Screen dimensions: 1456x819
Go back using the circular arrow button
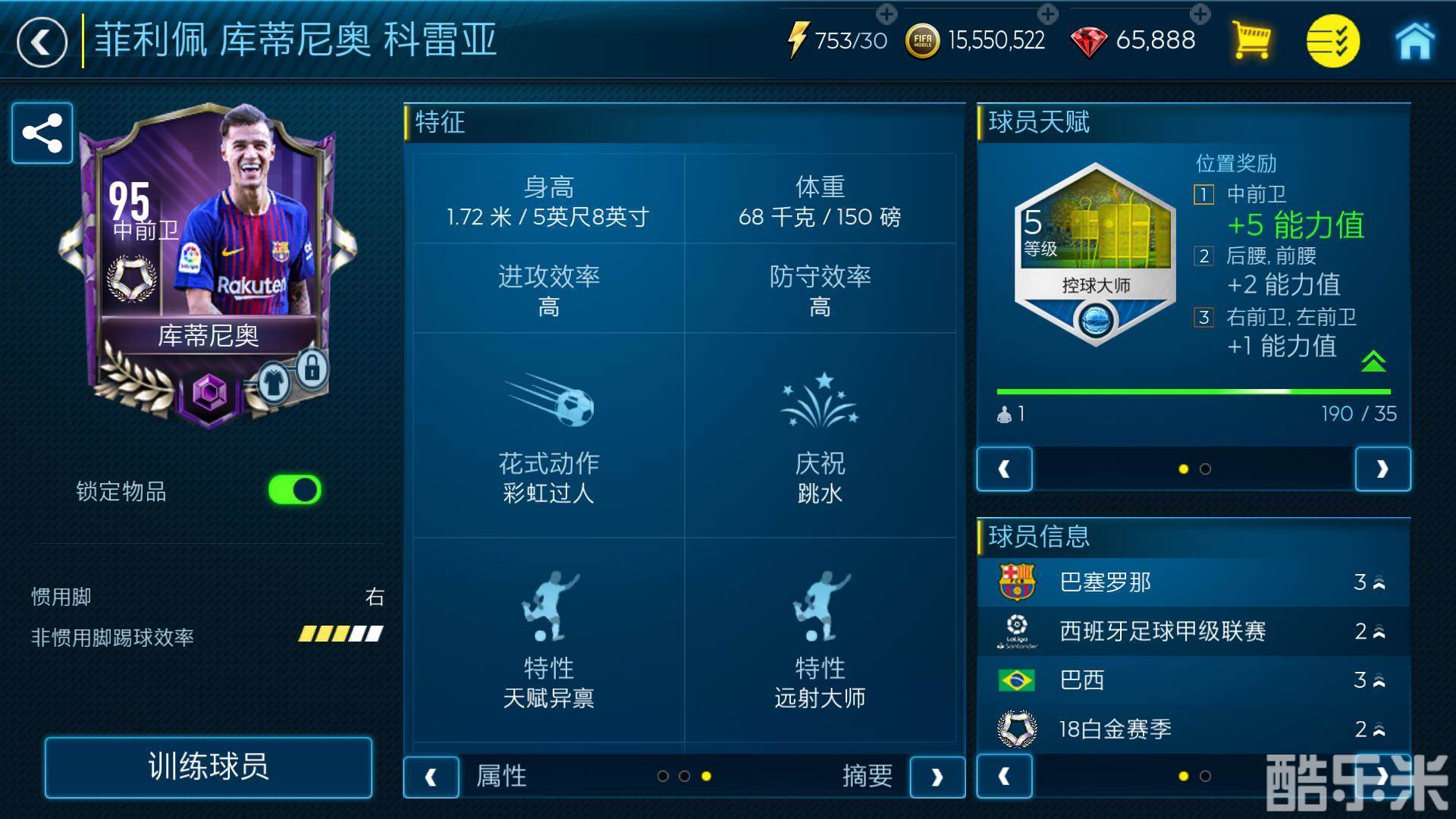pyautogui.click(x=42, y=42)
